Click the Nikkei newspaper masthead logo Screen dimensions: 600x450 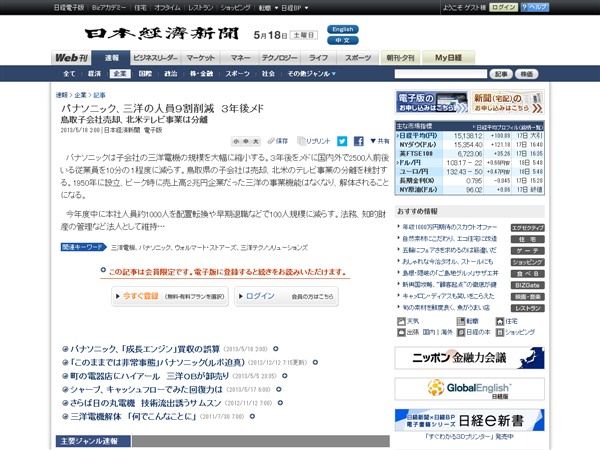click(162, 34)
